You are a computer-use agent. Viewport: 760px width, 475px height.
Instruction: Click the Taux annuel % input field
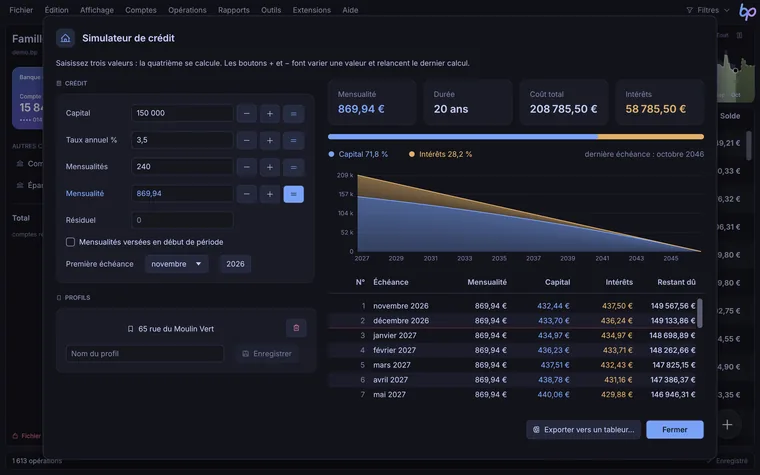tap(182, 140)
